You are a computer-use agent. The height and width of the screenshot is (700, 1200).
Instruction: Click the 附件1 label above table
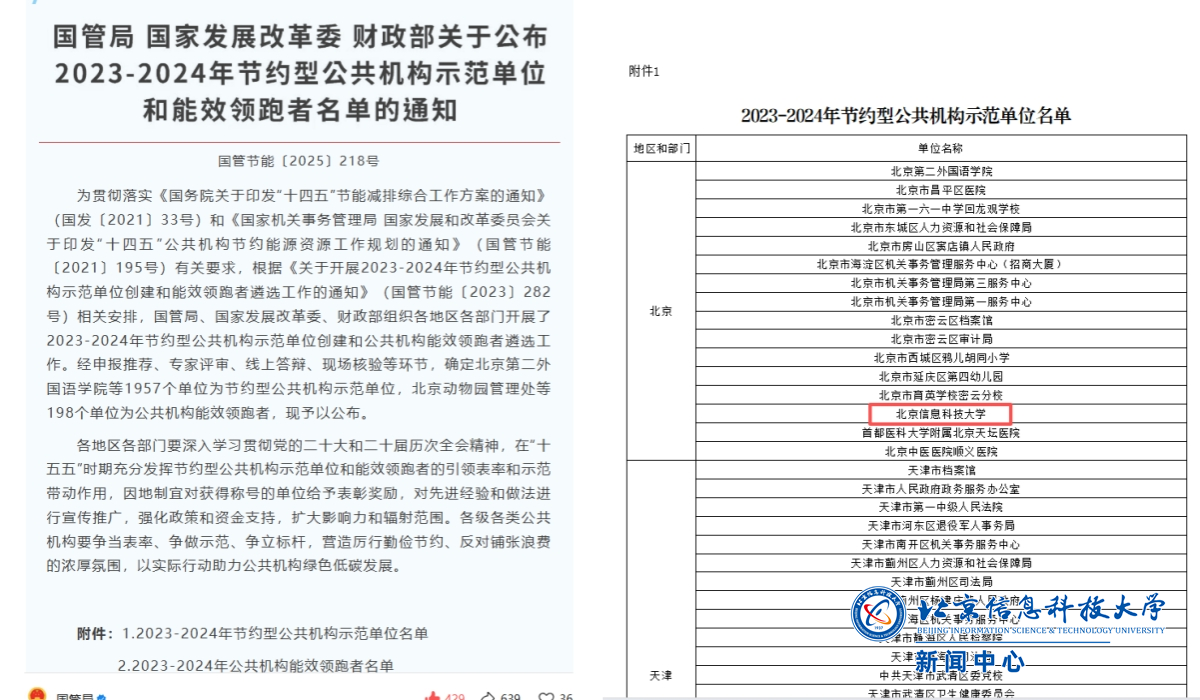(644, 71)
